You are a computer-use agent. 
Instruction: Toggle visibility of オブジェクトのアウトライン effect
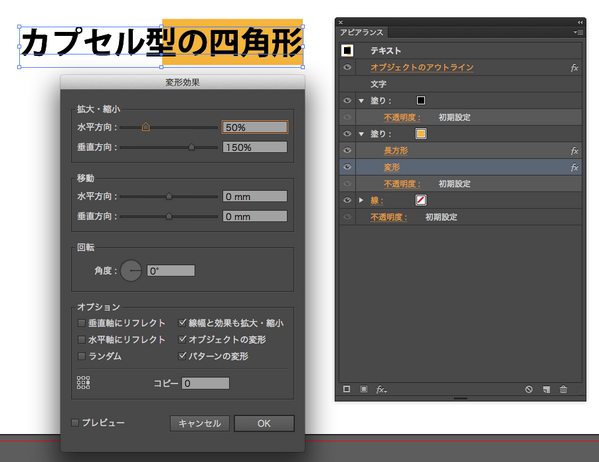coord(347,67)
